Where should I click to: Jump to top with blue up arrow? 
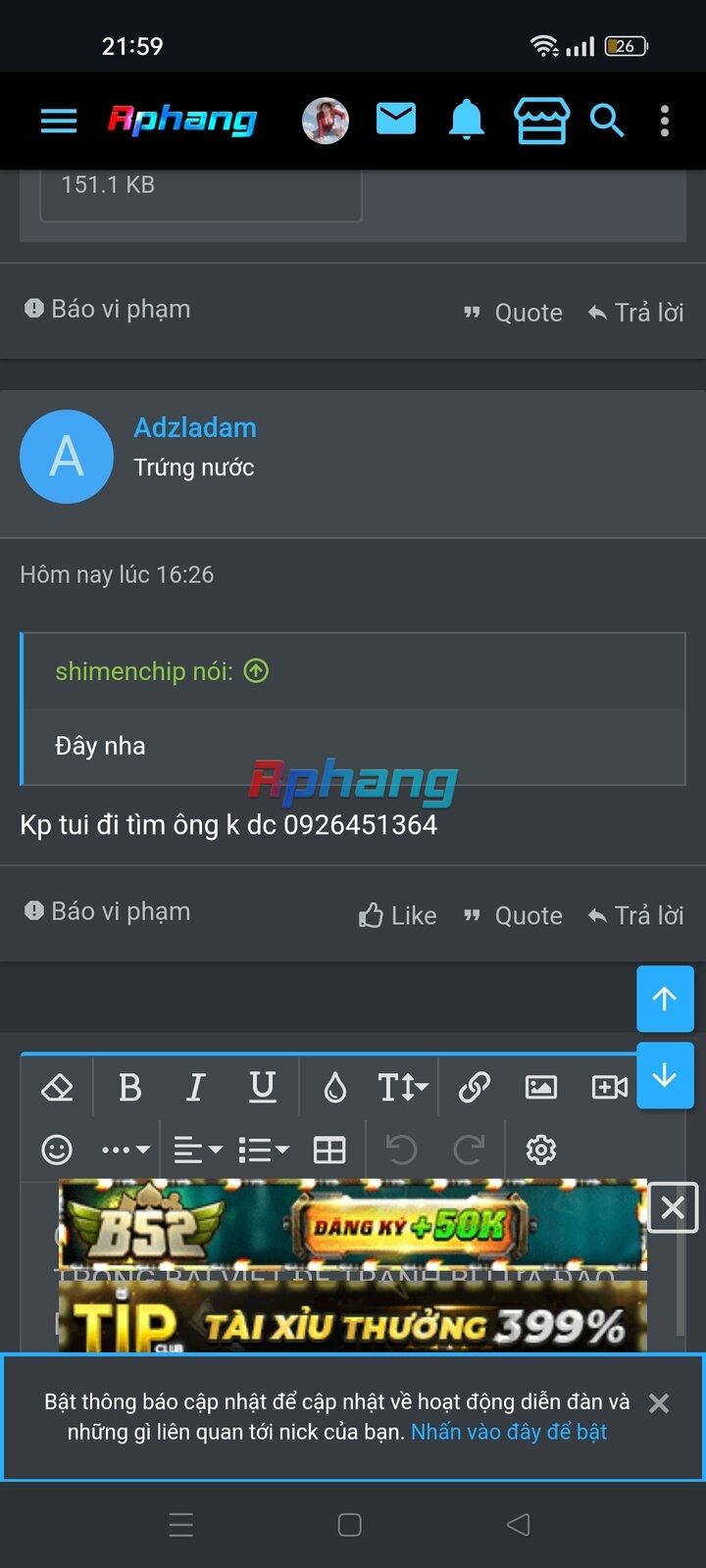665,999
